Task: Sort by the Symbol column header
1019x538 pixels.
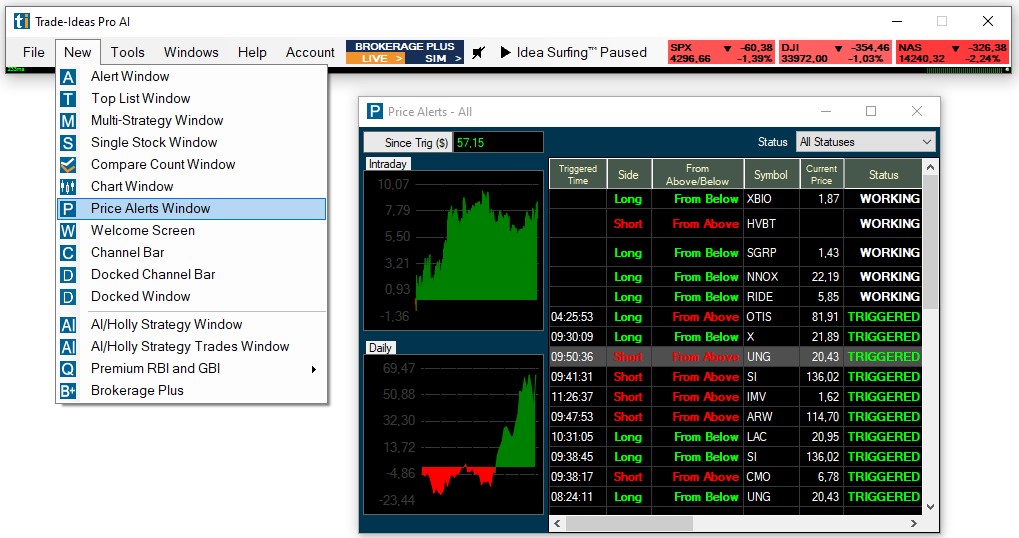Action: pyautogui.click(x=771, y=175)
